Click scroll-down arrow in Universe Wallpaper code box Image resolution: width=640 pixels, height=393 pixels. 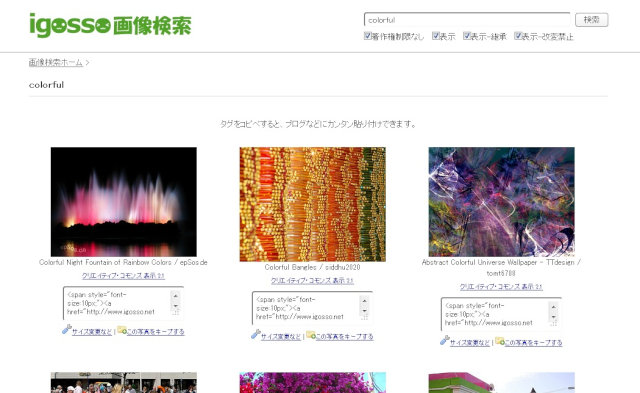click(553, 316)
